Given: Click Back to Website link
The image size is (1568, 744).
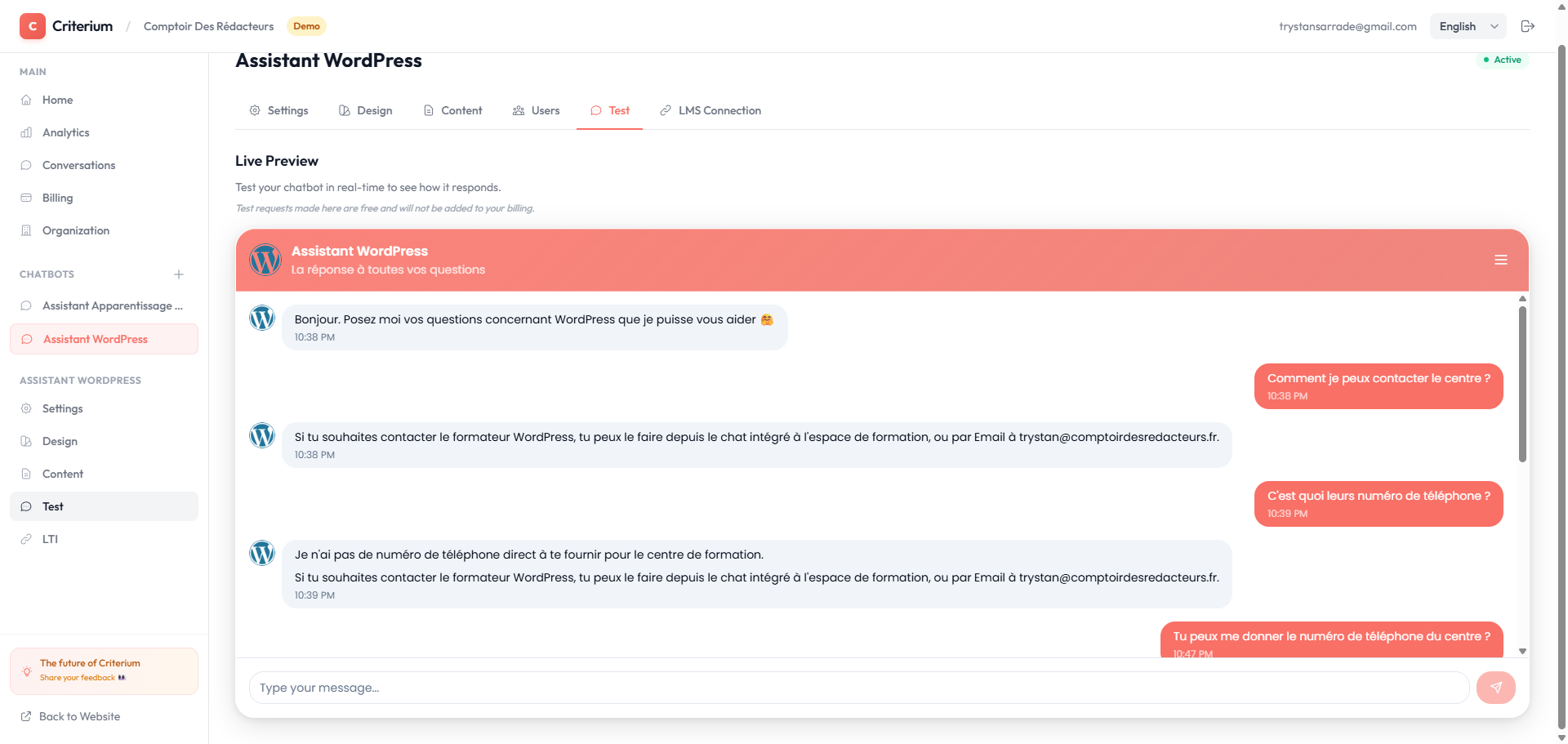Looking at the screenshot, I should [x=79, y=716].
